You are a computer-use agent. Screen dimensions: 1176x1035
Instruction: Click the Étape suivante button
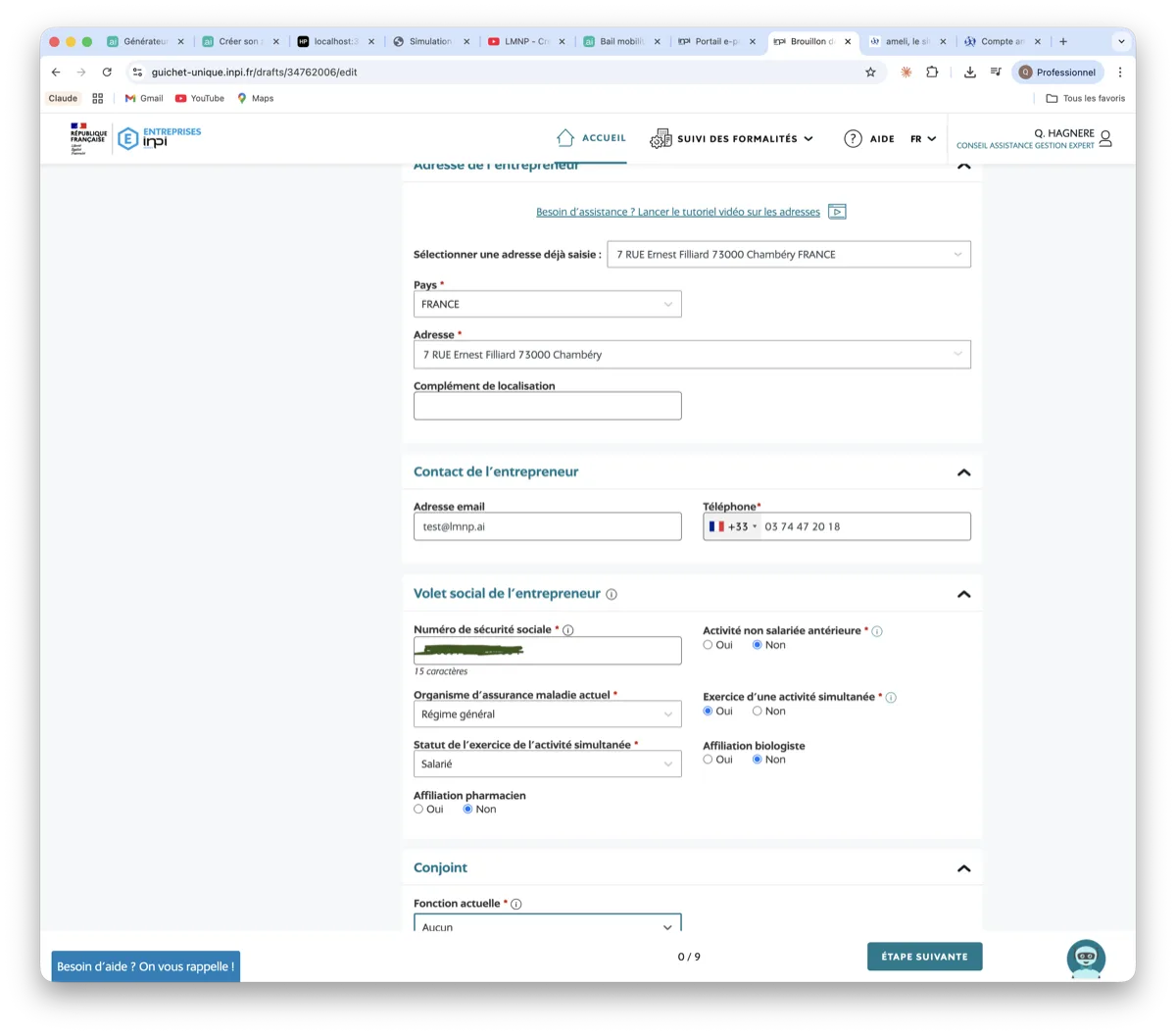click(x=924, y=957)
